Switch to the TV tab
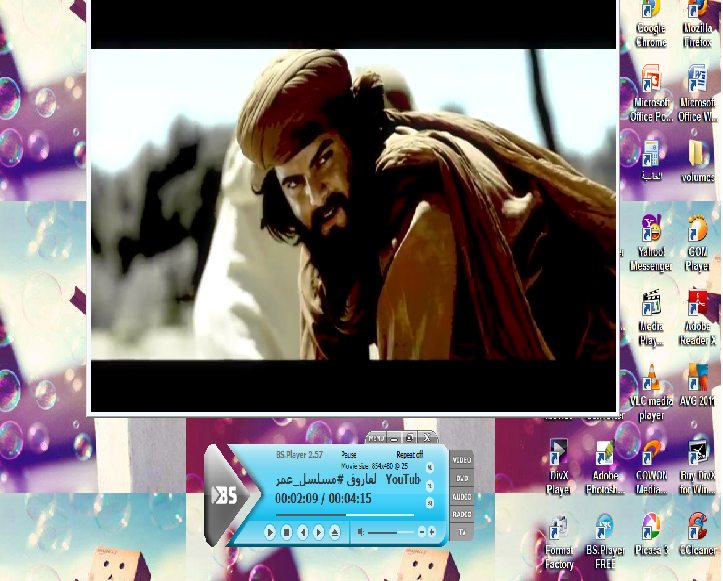Viewport: 723px width, 581px height. click(462, 532)
